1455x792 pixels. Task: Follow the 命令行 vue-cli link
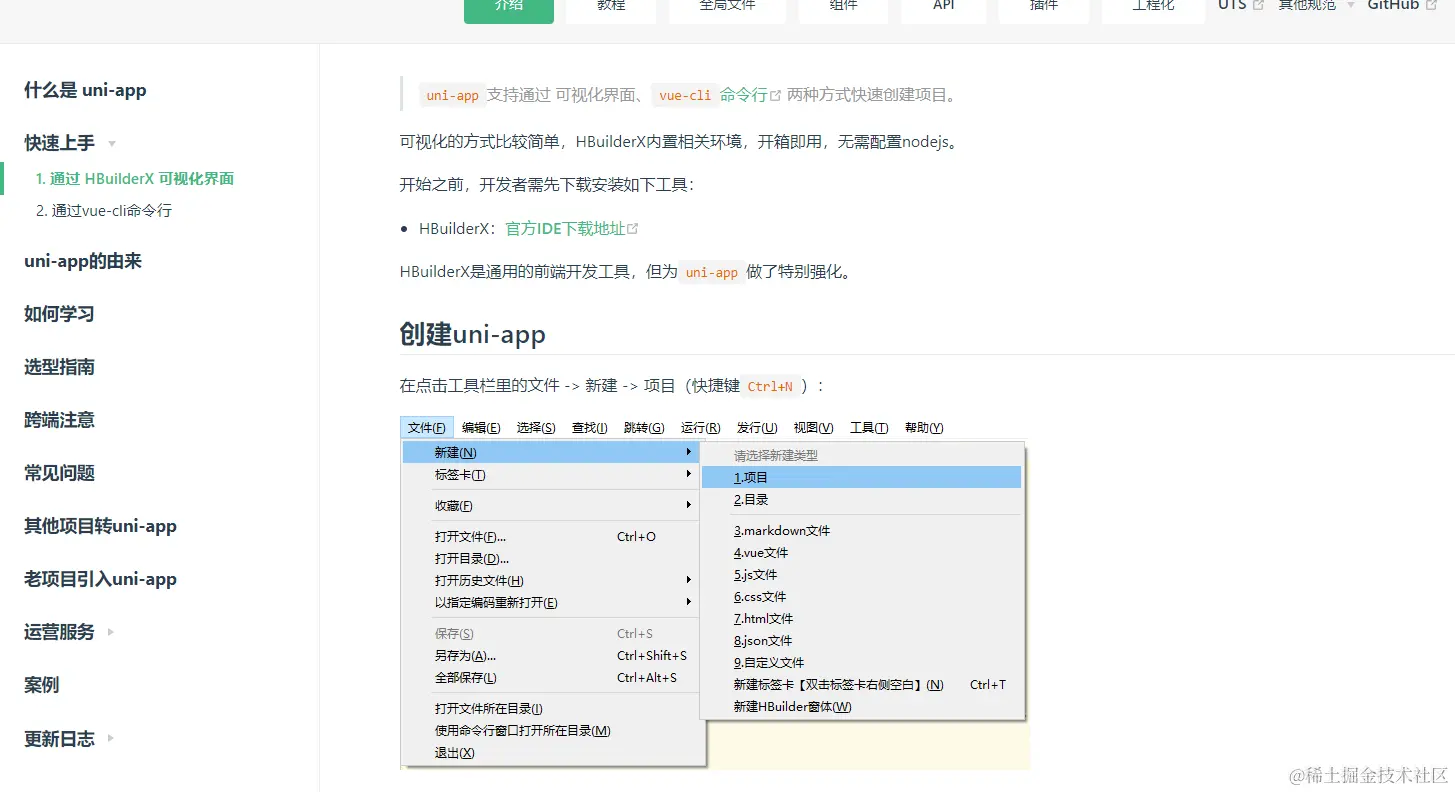743,95
